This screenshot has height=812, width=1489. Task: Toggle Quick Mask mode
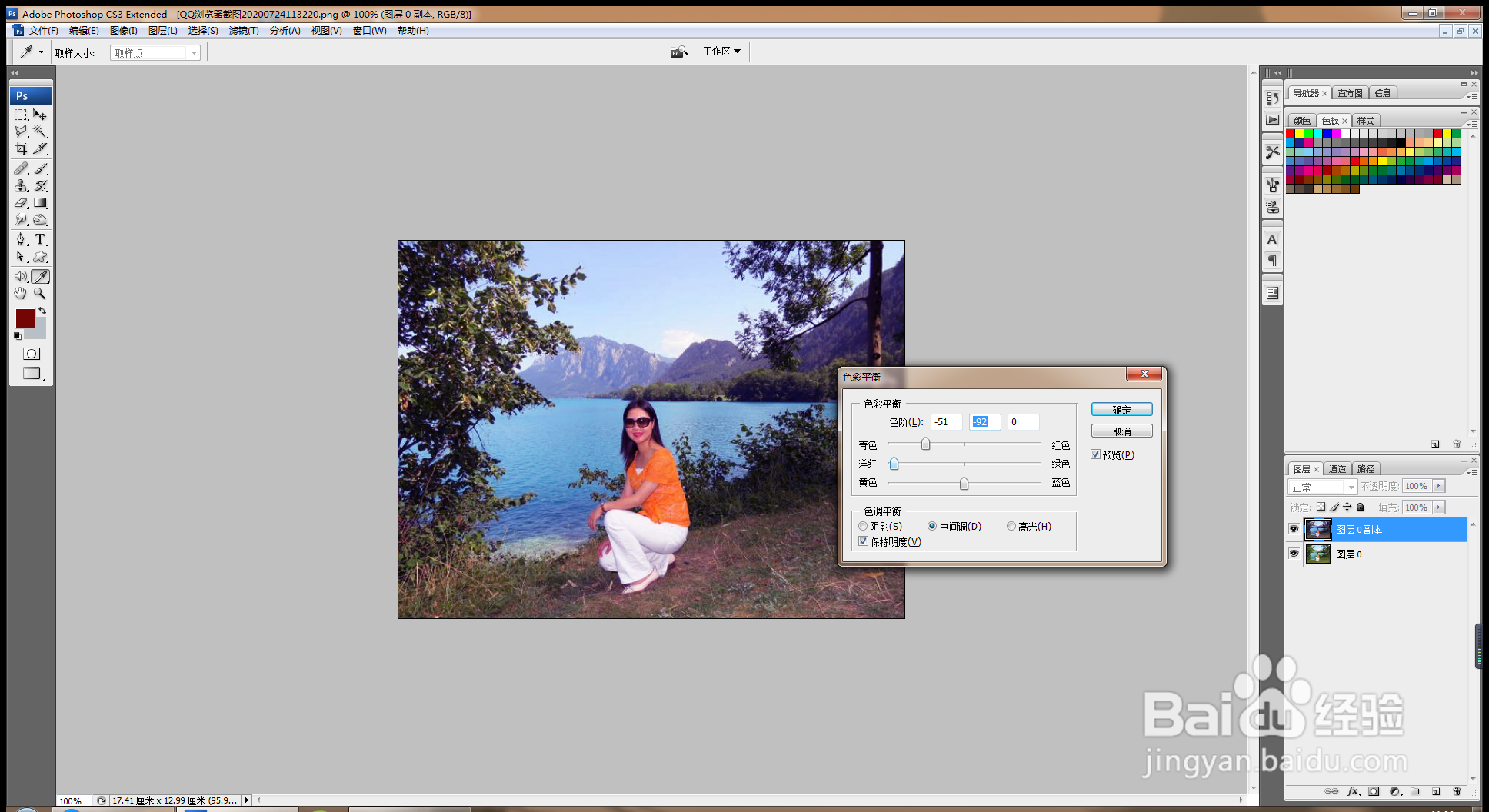32,354
